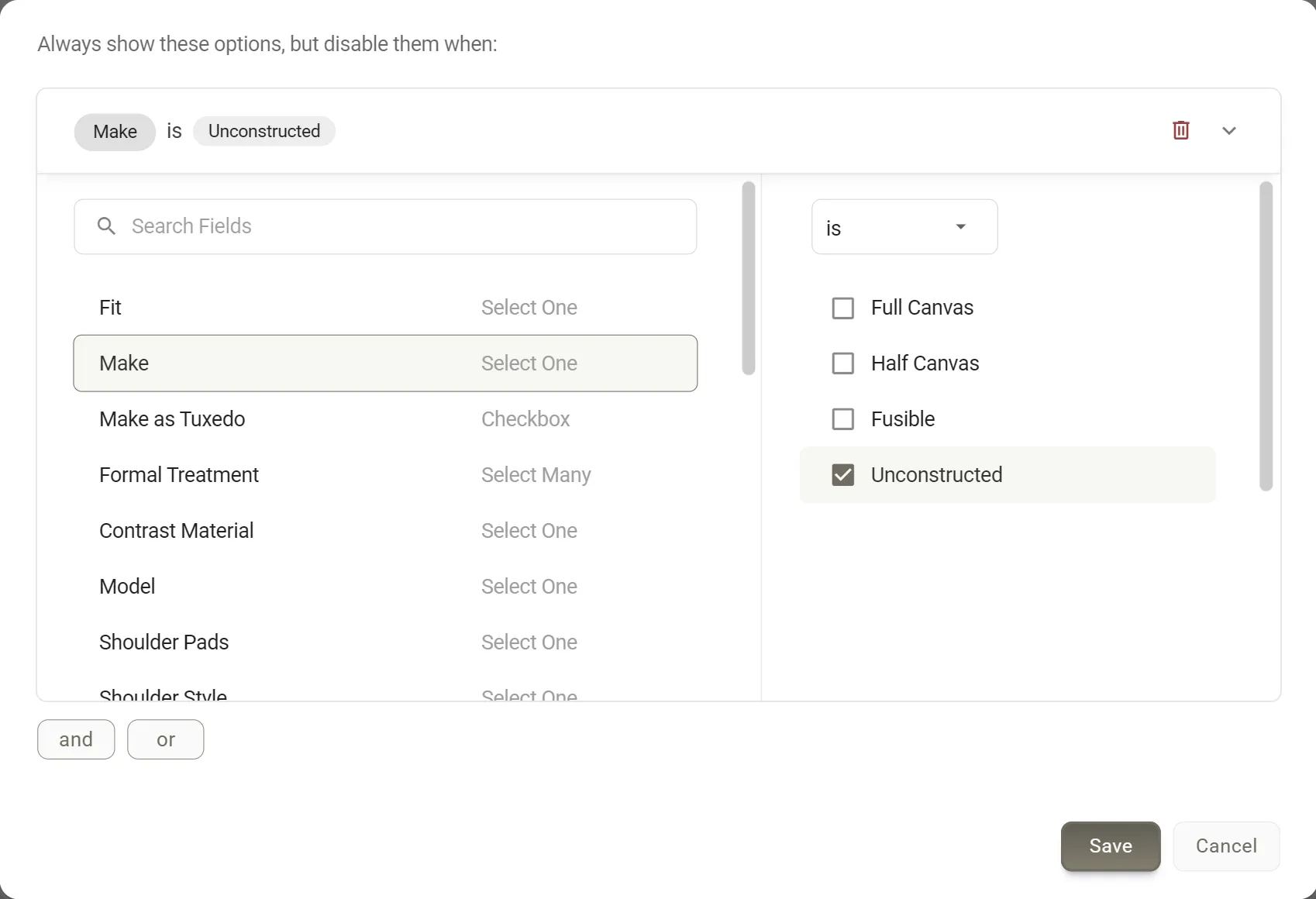Image resolution: width=1316 pixels, height=899 pixels.
Task: Select the Contrast Material field
Action: (x=385, y=531)
